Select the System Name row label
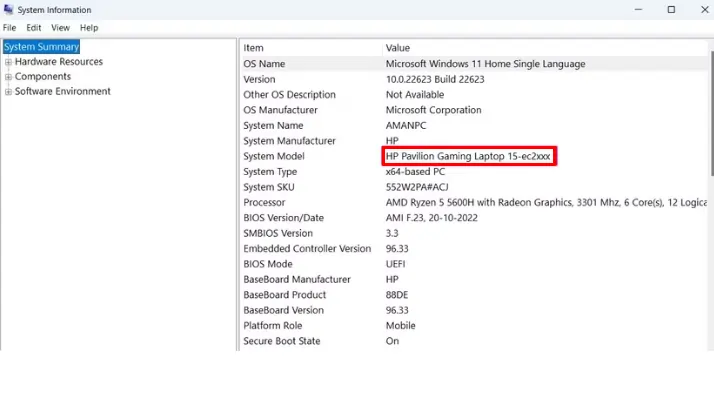Image resolution: width=714 pixels, height=393 pixels. pyautogui.click(x=273, y=126)
